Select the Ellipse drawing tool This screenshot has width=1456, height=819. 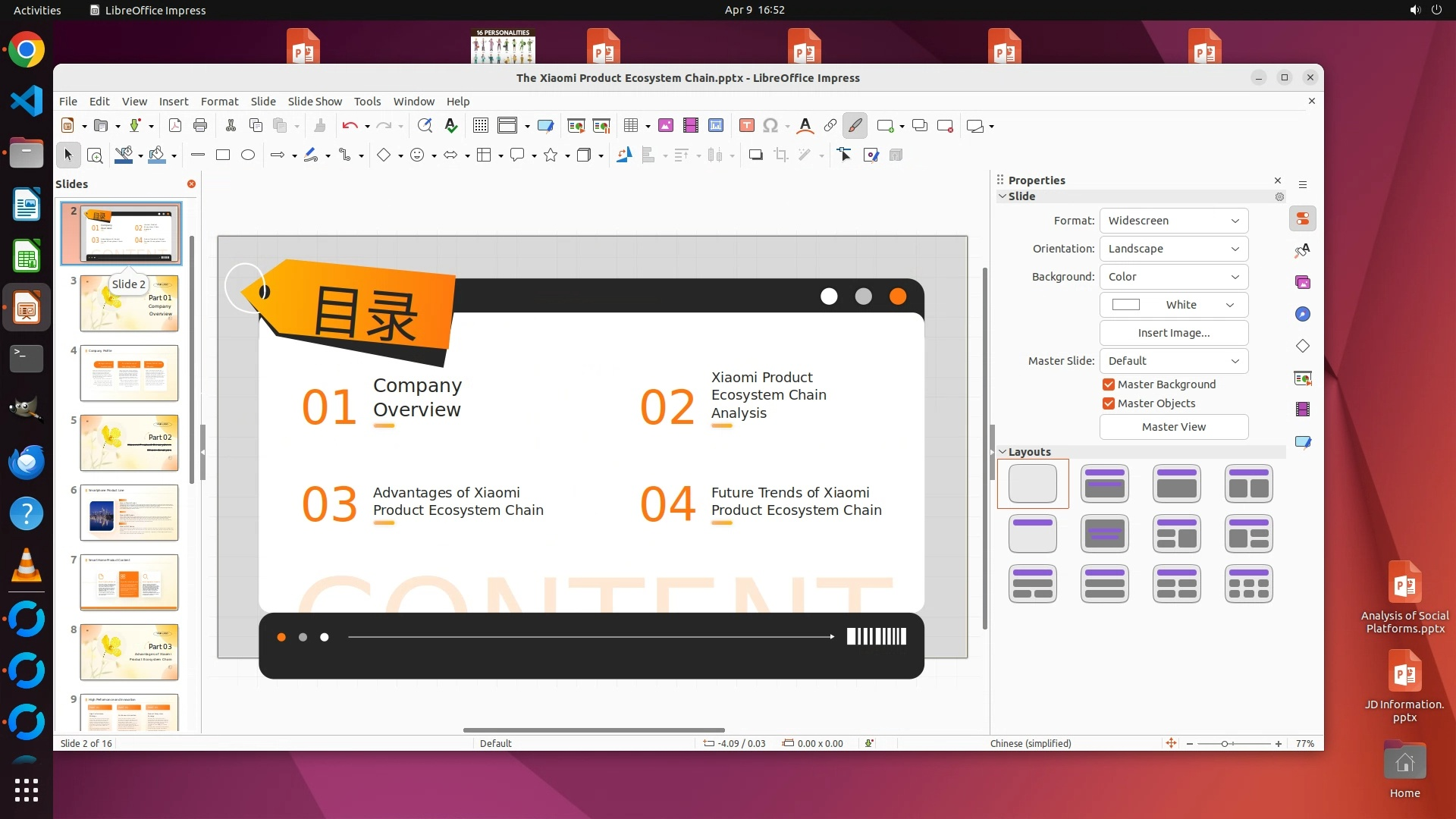(247, 155)
